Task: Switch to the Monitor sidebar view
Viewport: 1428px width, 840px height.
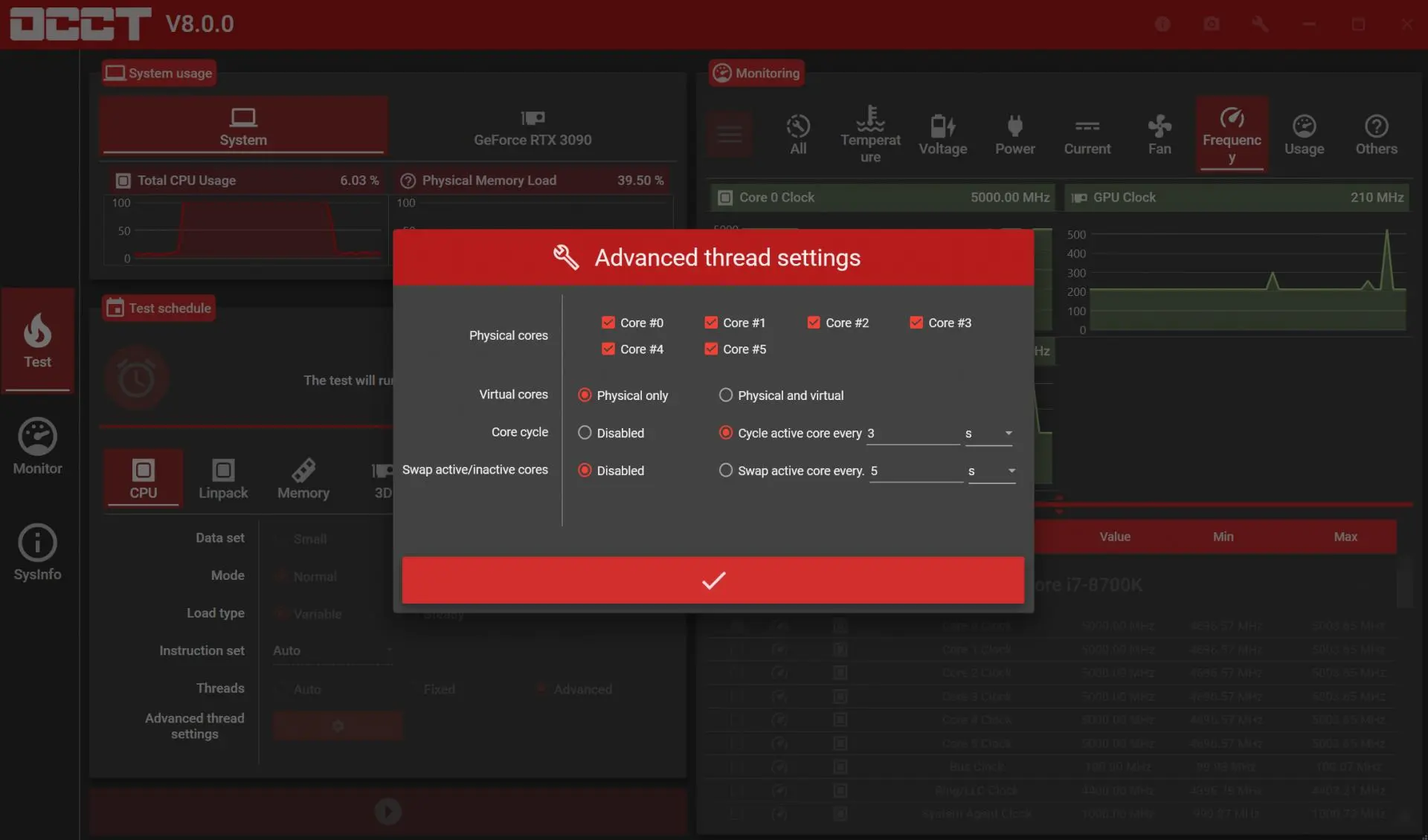Action: point(37,446)
